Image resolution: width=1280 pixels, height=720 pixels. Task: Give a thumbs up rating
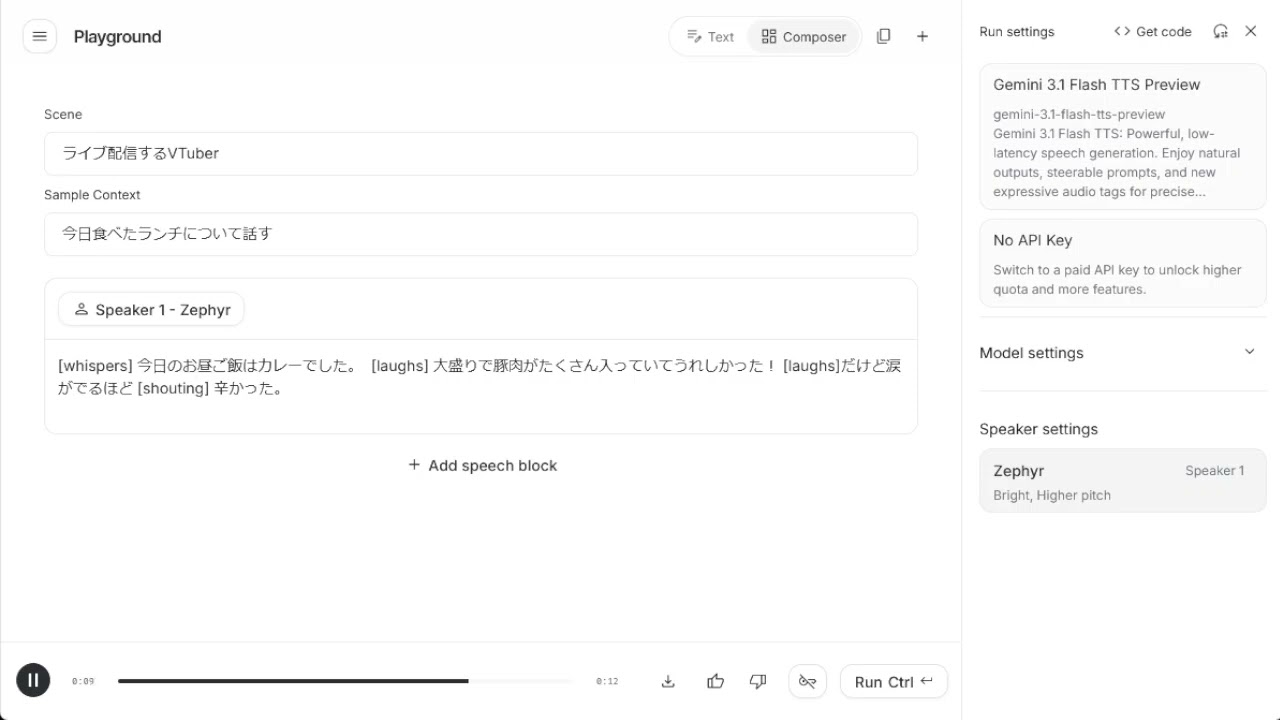pyautogui.click(x=715, y=682)
